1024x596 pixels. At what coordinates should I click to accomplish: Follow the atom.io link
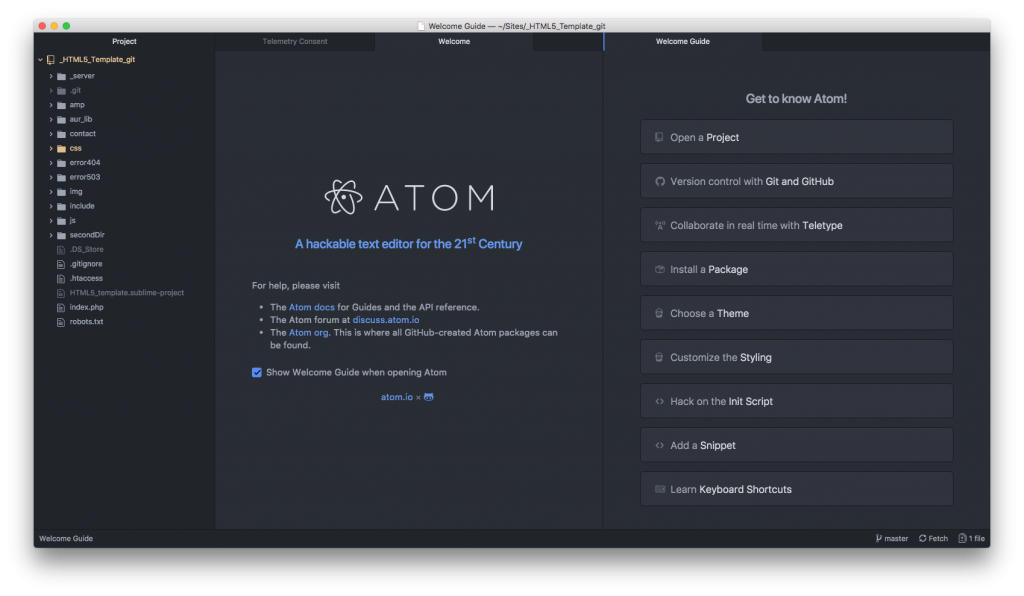397,397
